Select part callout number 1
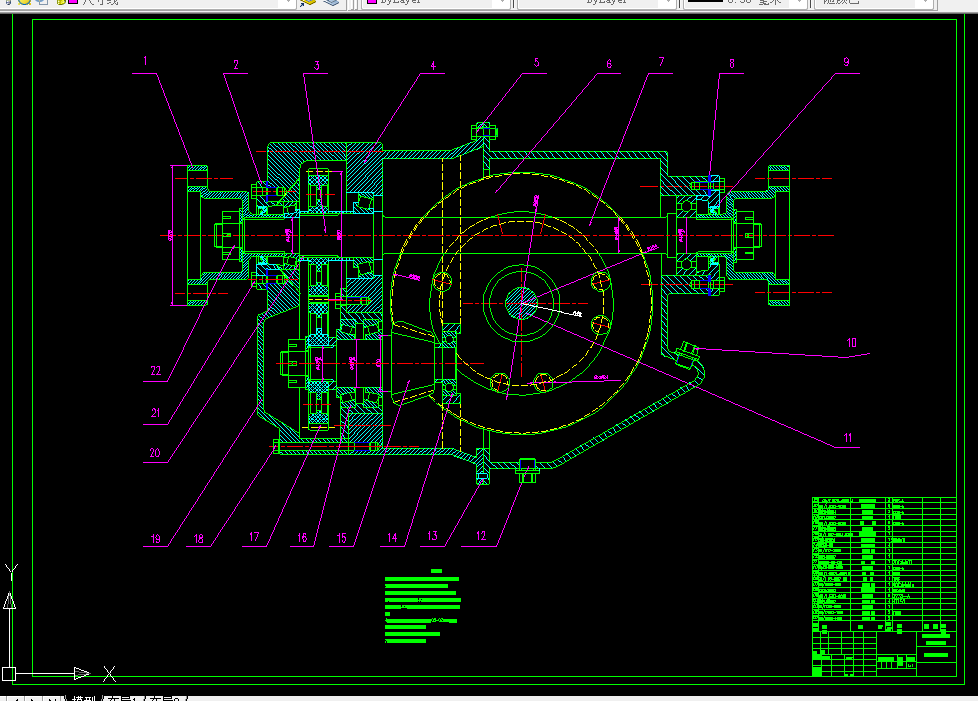 click(x=145, y=61)
